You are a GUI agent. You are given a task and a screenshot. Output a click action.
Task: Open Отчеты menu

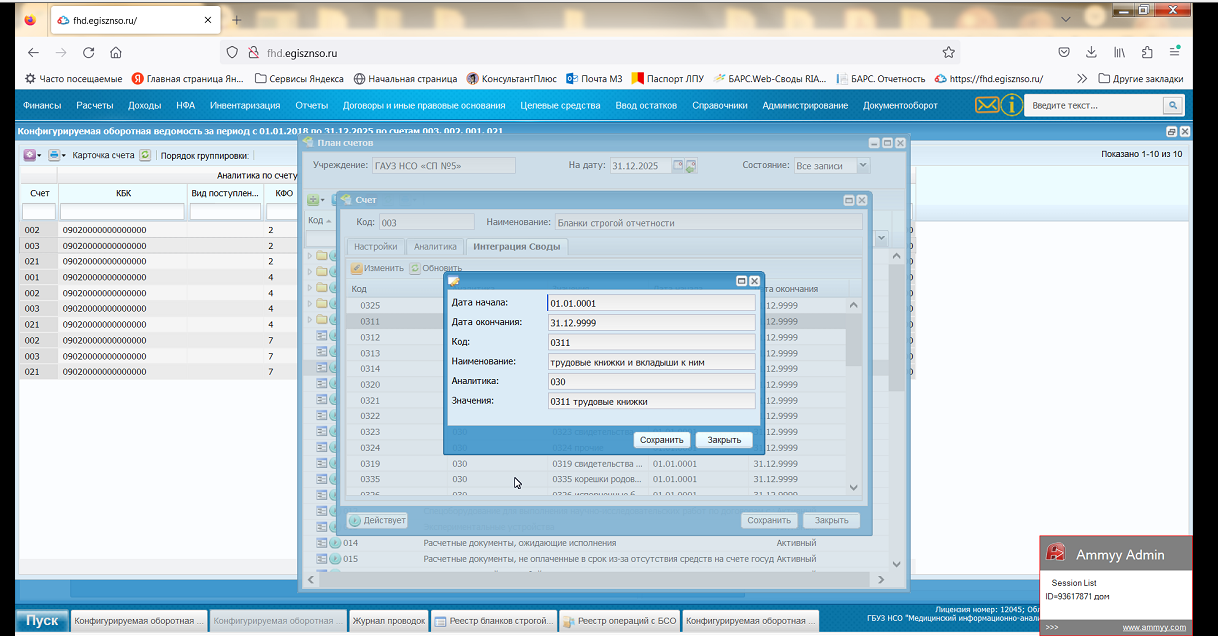click(312, 105)
